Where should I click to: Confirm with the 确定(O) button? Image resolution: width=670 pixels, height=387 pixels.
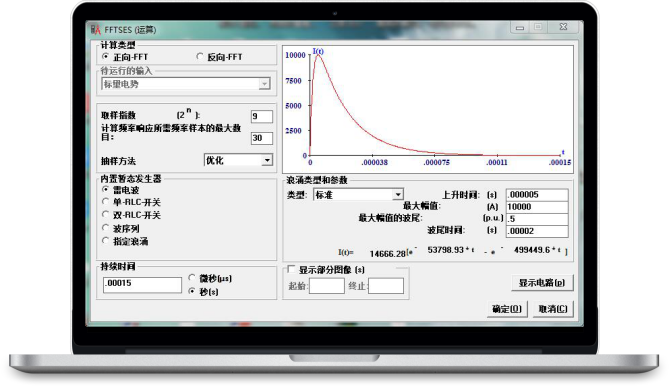click(x=507, y=309)
